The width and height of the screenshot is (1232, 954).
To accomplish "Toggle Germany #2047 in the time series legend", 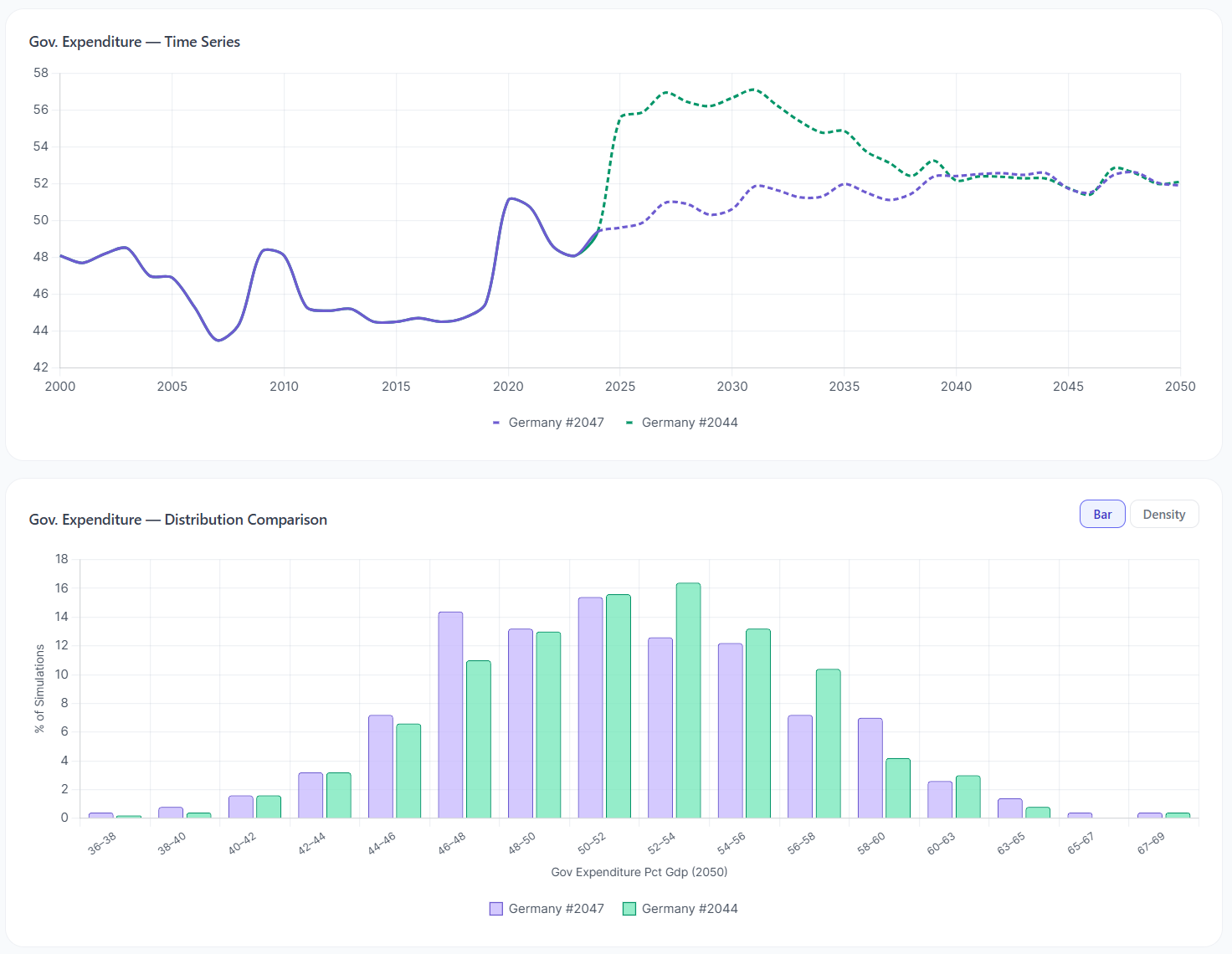I will (556, 422).
